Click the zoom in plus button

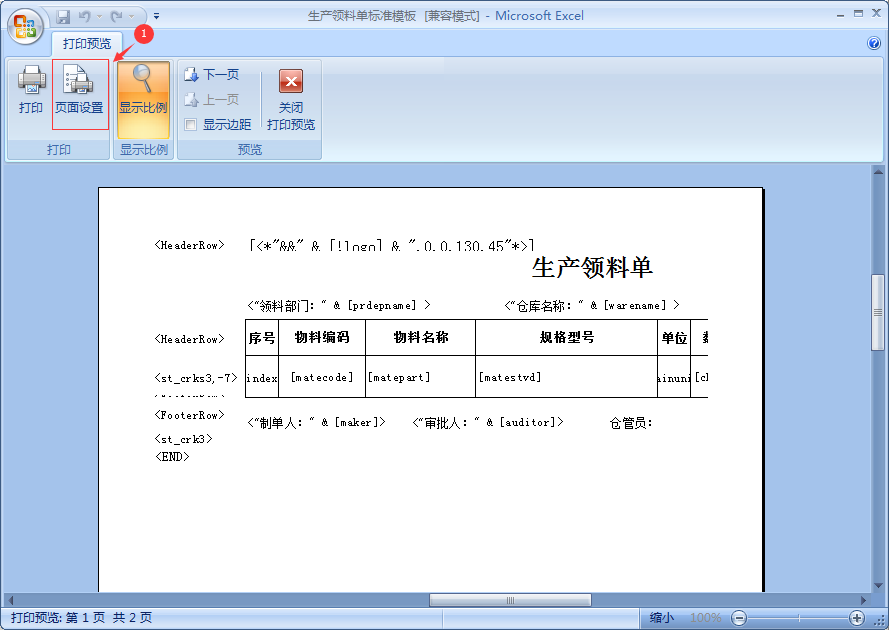click(x=857, y=618)
